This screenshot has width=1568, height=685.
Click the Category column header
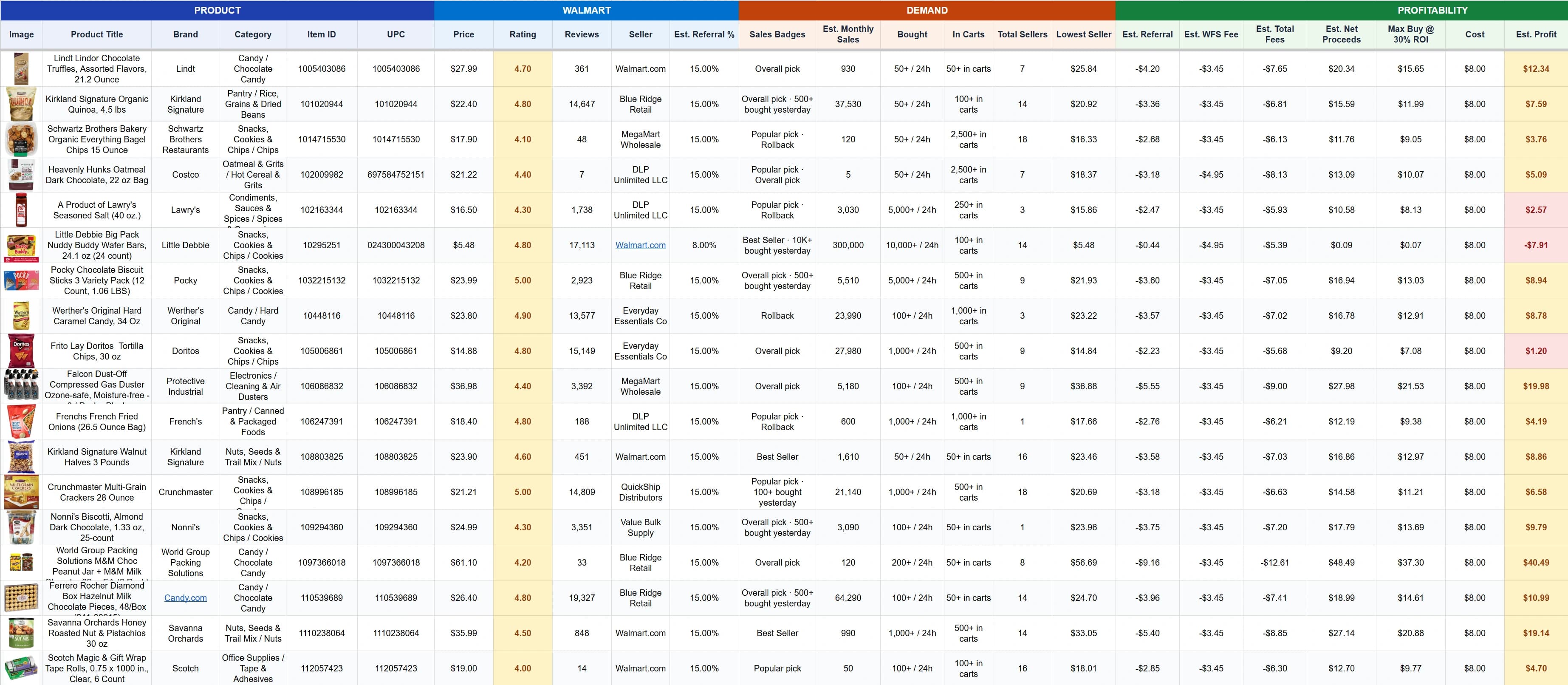click(253, 34)
